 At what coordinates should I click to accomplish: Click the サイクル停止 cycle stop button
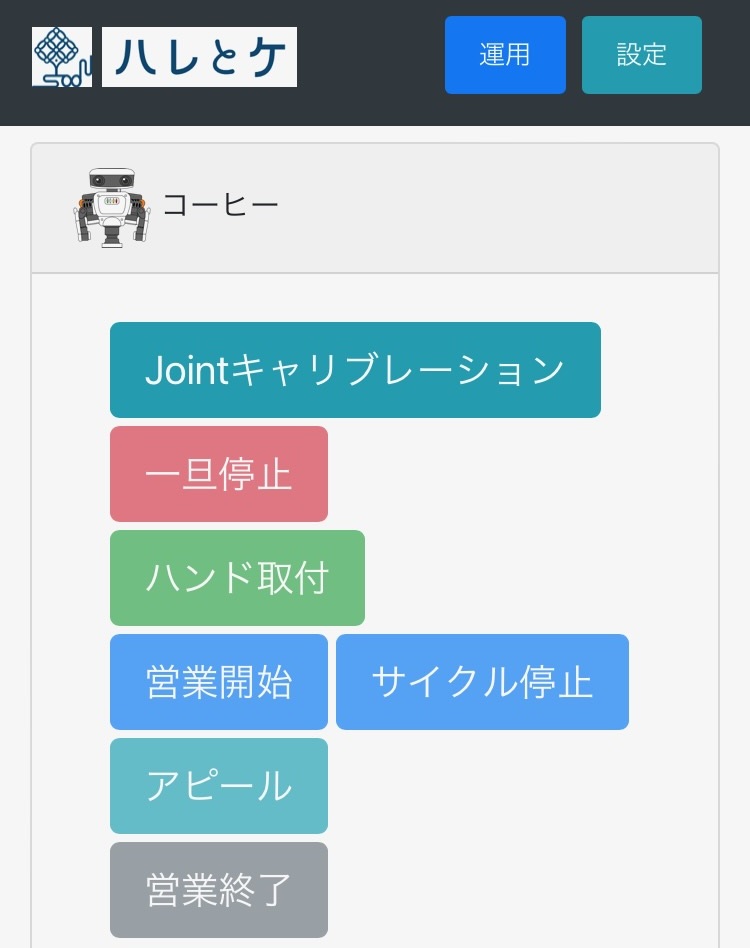(x=482, y=682)
